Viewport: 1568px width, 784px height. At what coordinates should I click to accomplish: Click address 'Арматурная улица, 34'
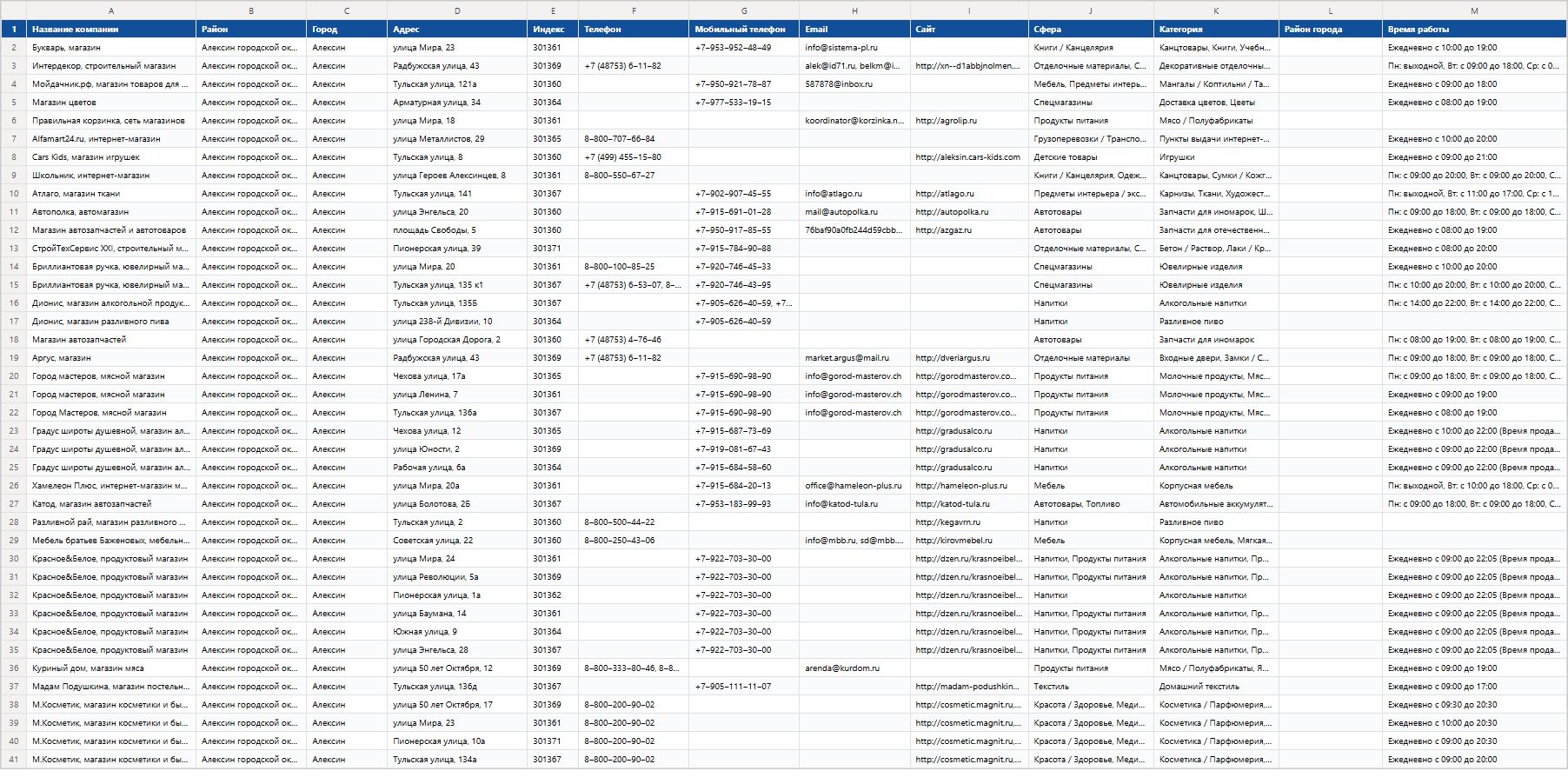coord(457,103)
